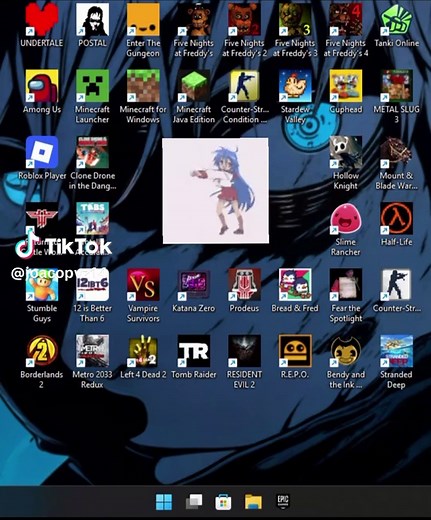Open the Minecraft Launcher icon
431x520 pixels.
click(x=92, y=86)
